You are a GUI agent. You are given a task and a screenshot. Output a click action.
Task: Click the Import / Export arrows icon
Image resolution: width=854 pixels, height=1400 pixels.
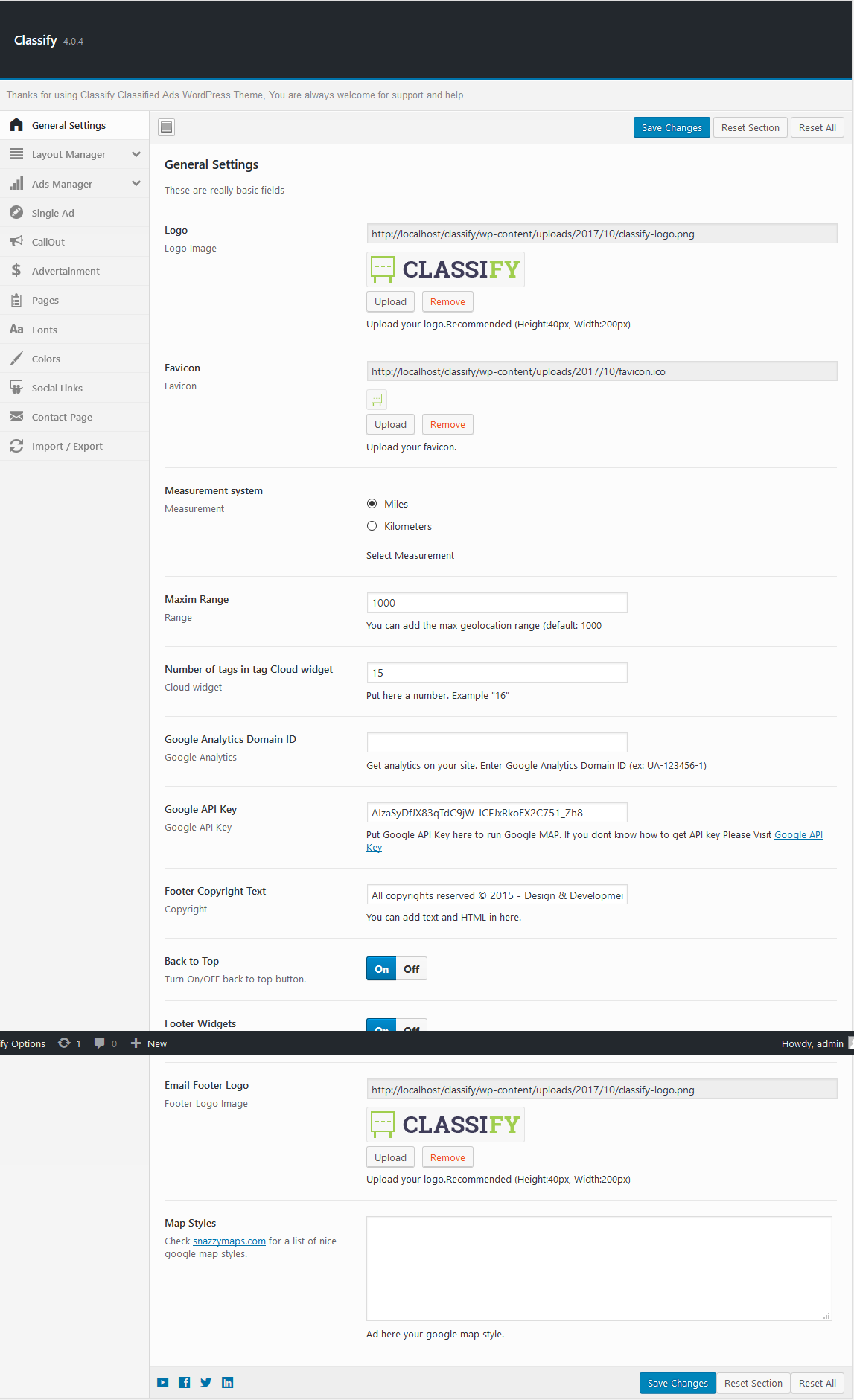16,446
